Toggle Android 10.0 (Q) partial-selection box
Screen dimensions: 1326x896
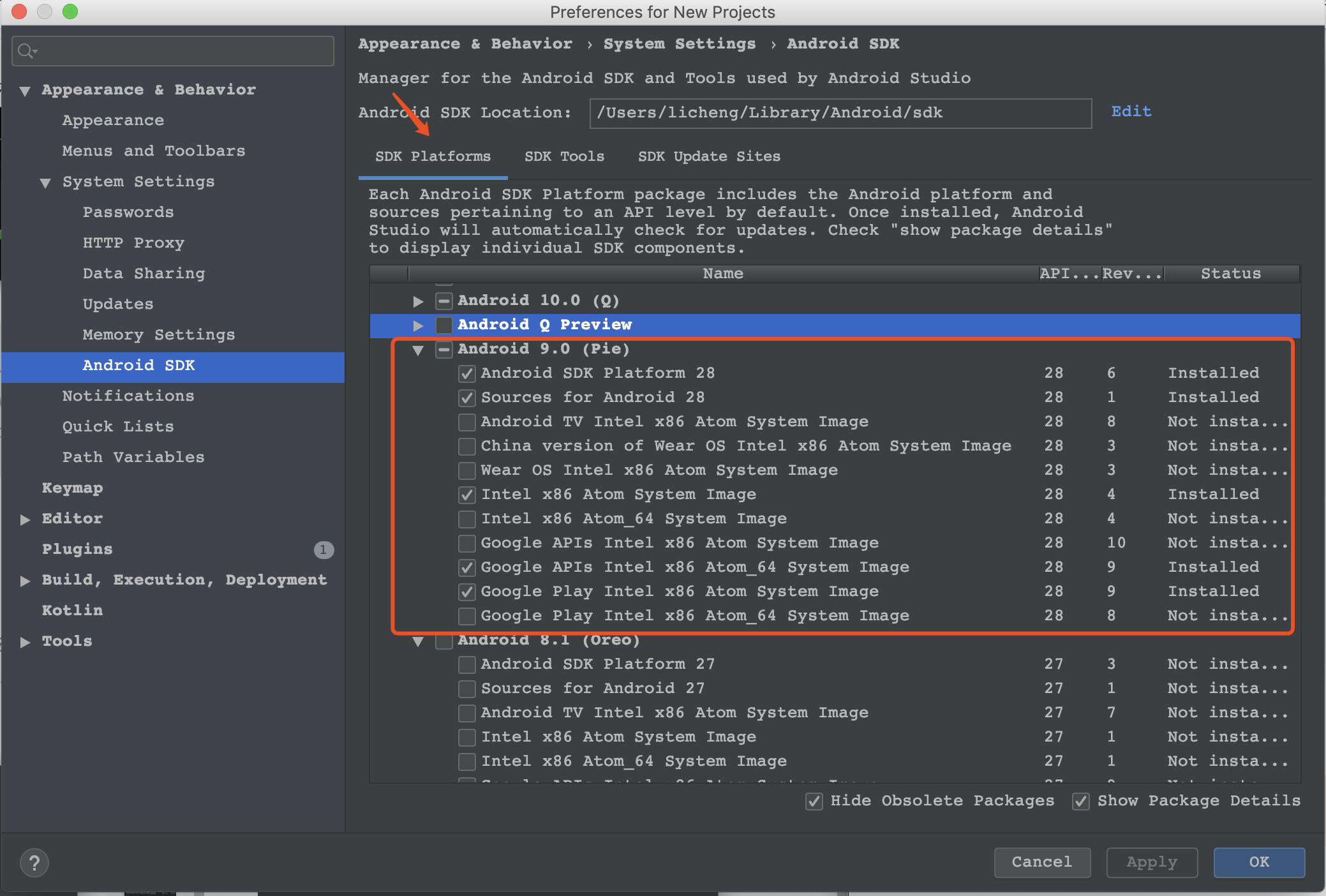click(444, 301)
